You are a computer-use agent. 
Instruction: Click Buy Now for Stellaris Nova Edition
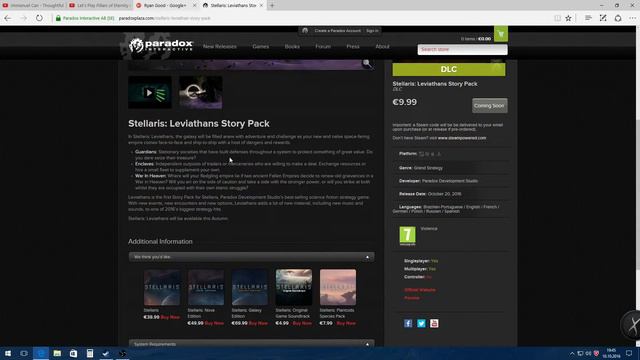pyautogui.click(x=214, y=323)
